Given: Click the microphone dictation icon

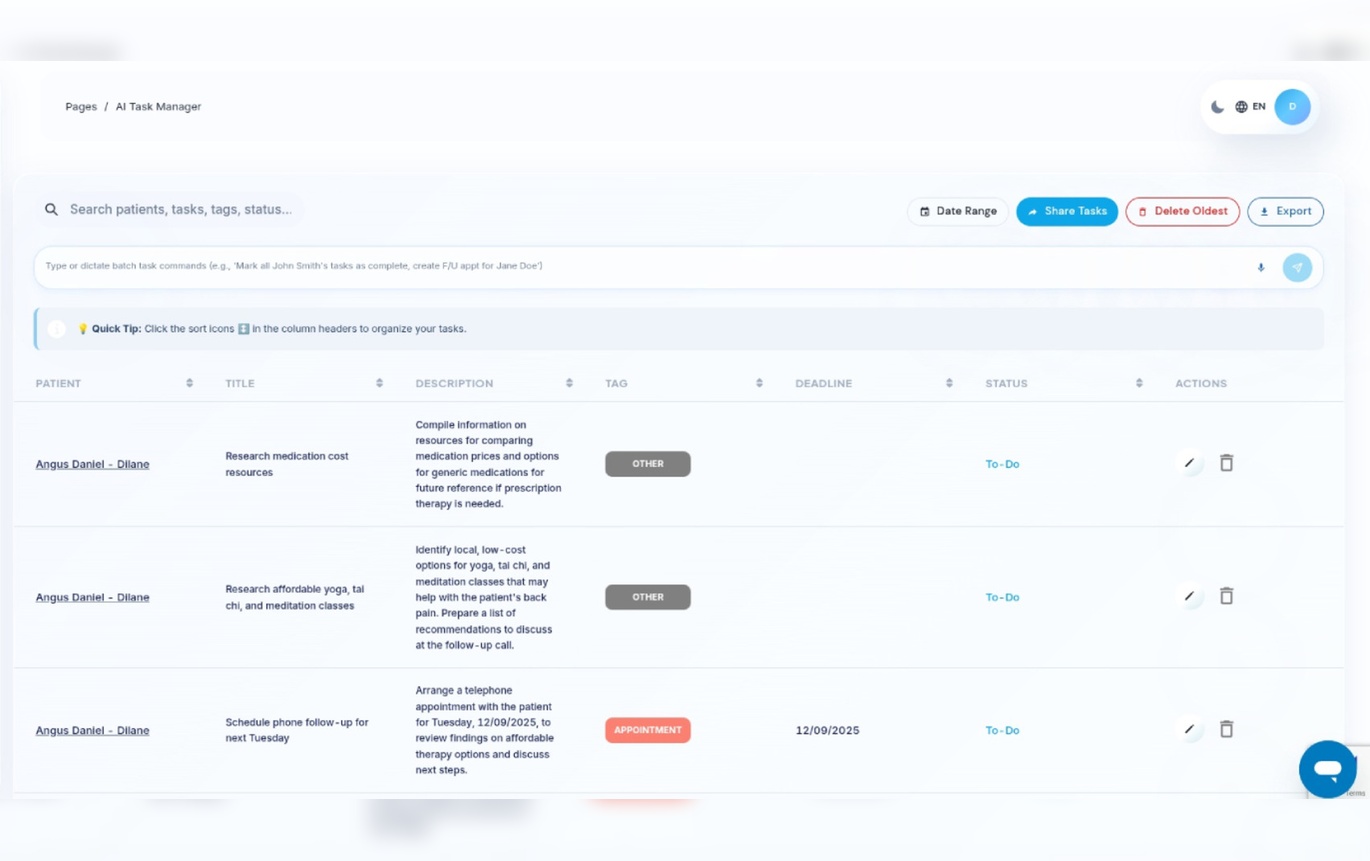Looking at the screenshot, I should [x=1261, y=268].
